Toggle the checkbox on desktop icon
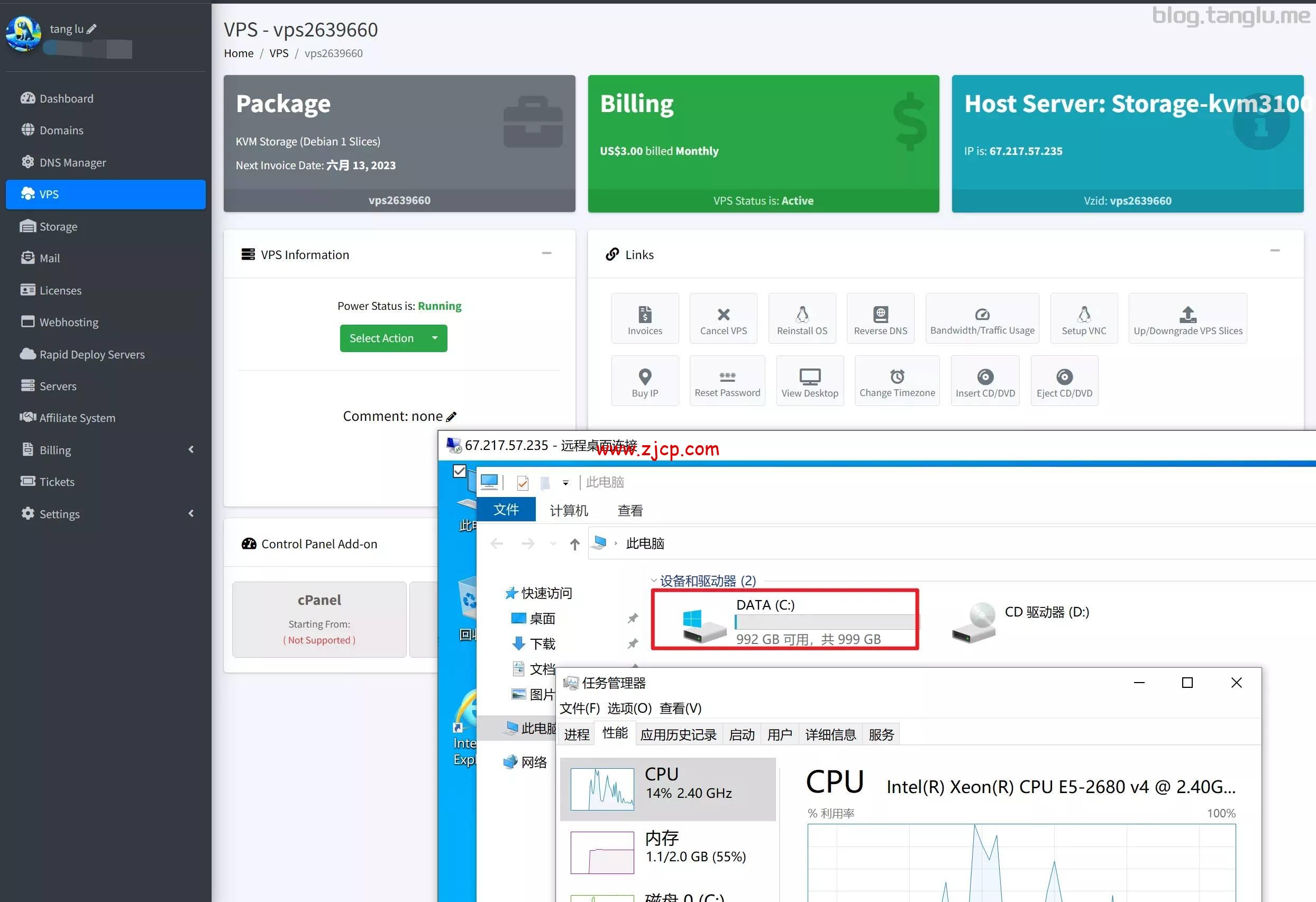The image size is (1316, 902). (x=459, y=471)
